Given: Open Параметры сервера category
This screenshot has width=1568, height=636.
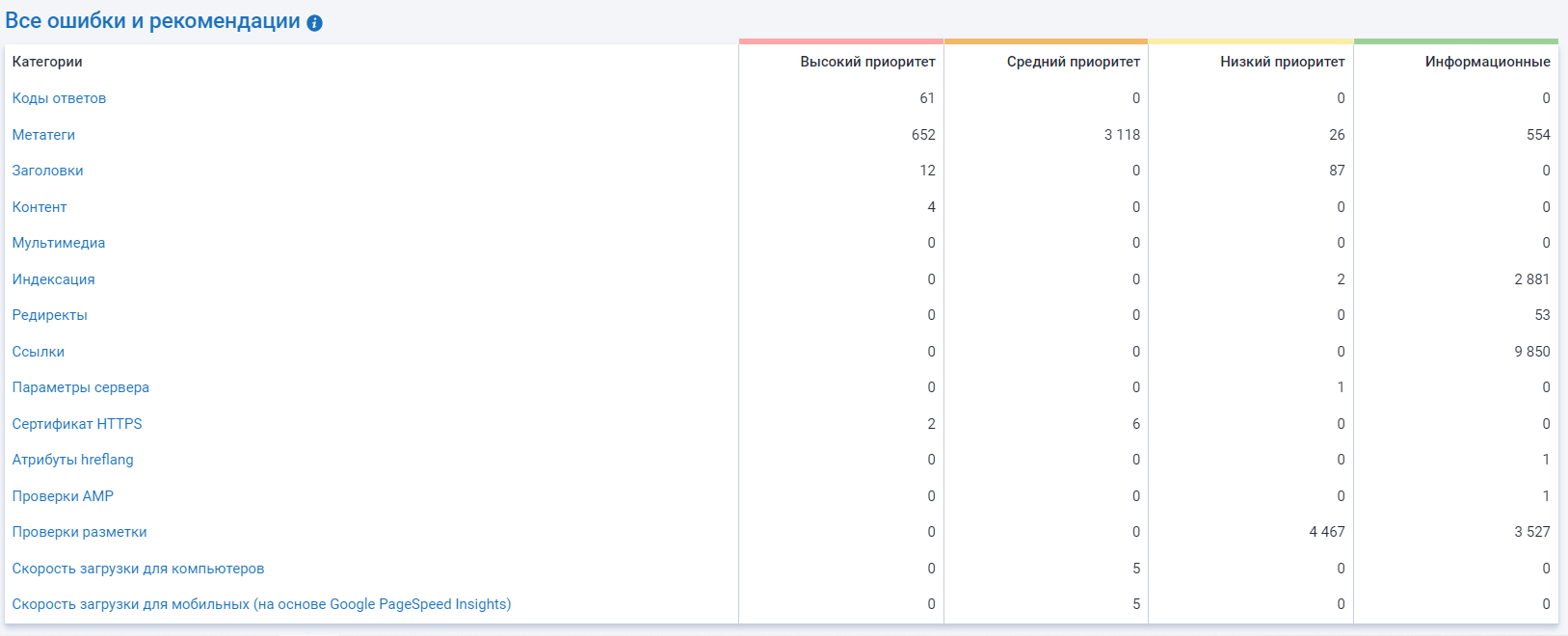Looking at the screenshot, I should pos(81,387).
